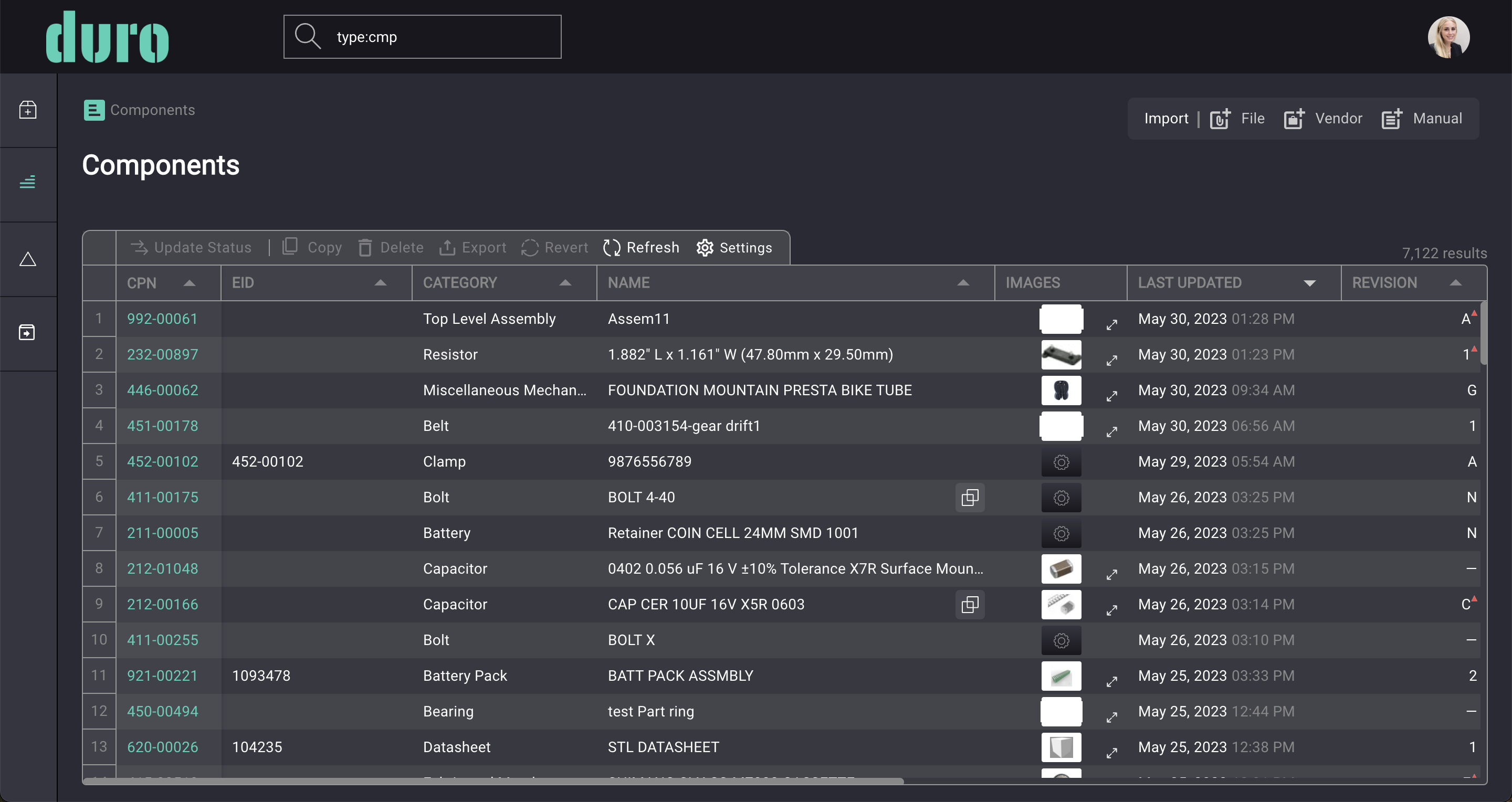This screenshot has width=1512, height=802.
Task: Select the export-release sidebar icon
Action: pos(28,332)
